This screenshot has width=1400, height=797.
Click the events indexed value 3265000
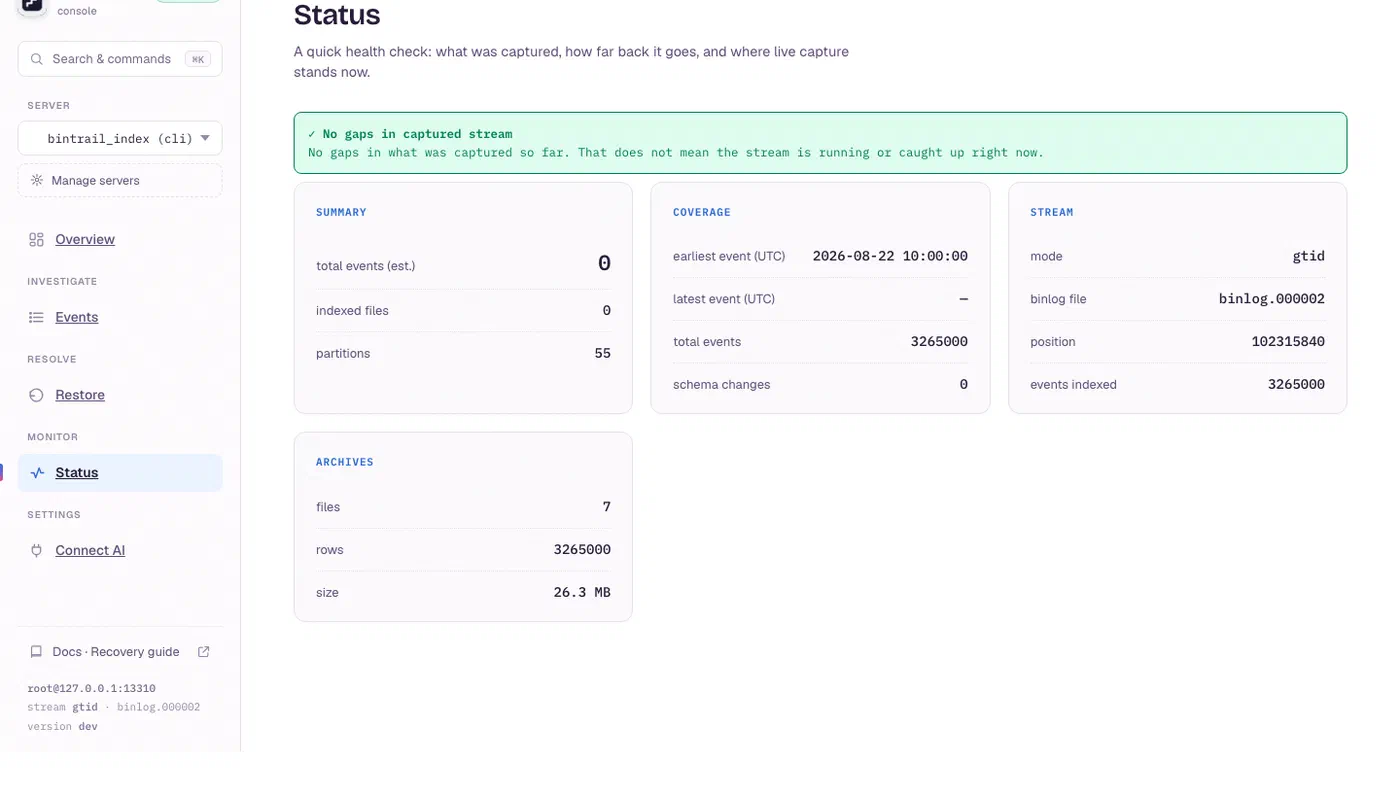(x=1296, y=385)
